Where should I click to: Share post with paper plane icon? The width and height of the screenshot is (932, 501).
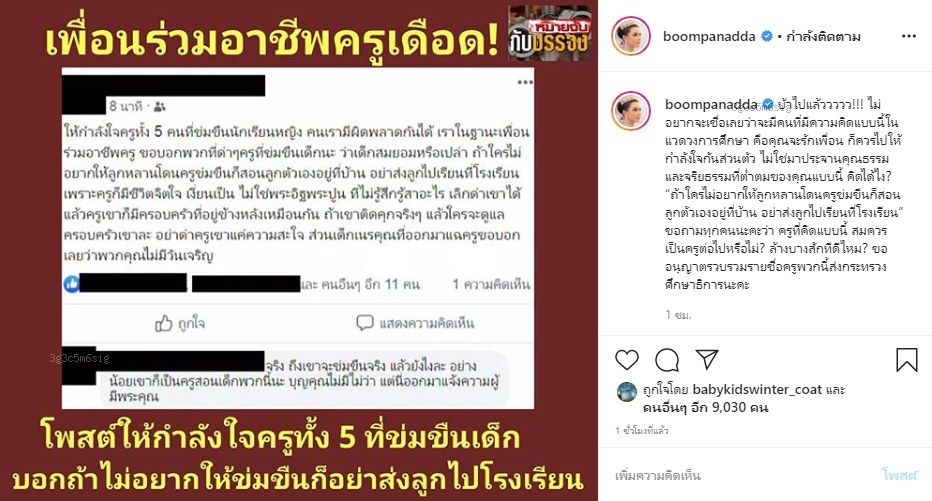pyautogui.click(x=707, y=360)
